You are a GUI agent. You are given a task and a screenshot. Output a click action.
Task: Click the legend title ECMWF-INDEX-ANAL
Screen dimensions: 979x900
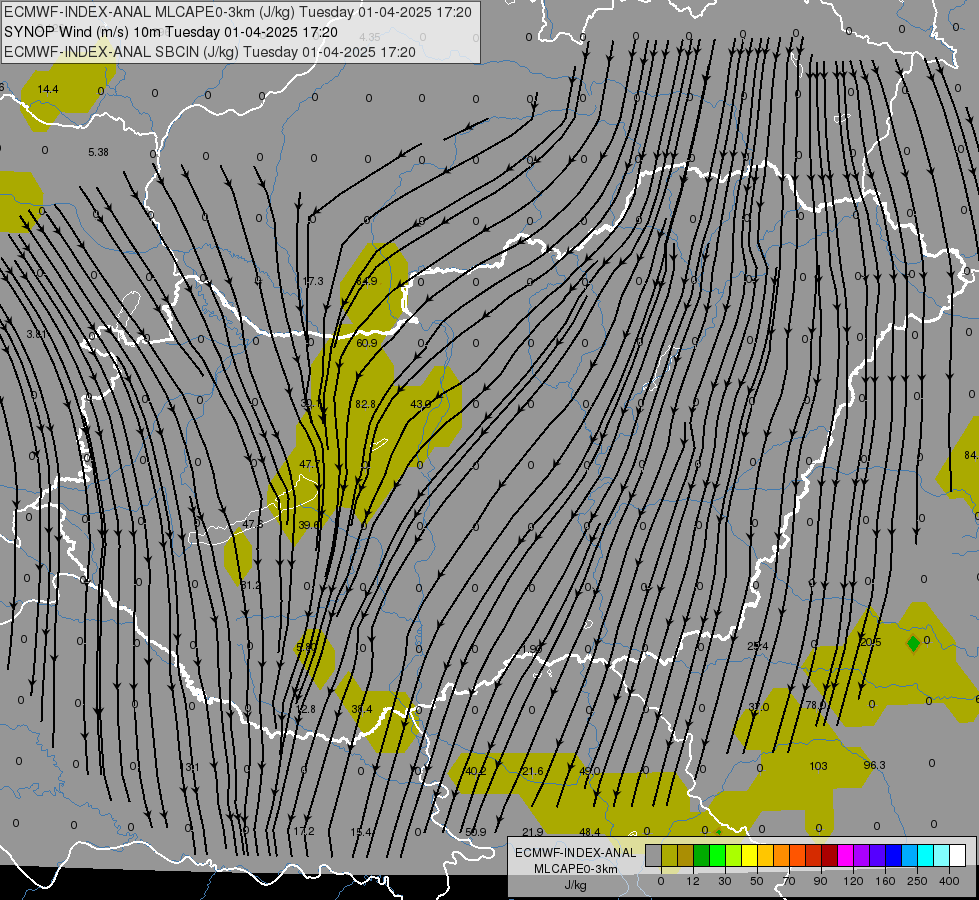tap(575, 853)
